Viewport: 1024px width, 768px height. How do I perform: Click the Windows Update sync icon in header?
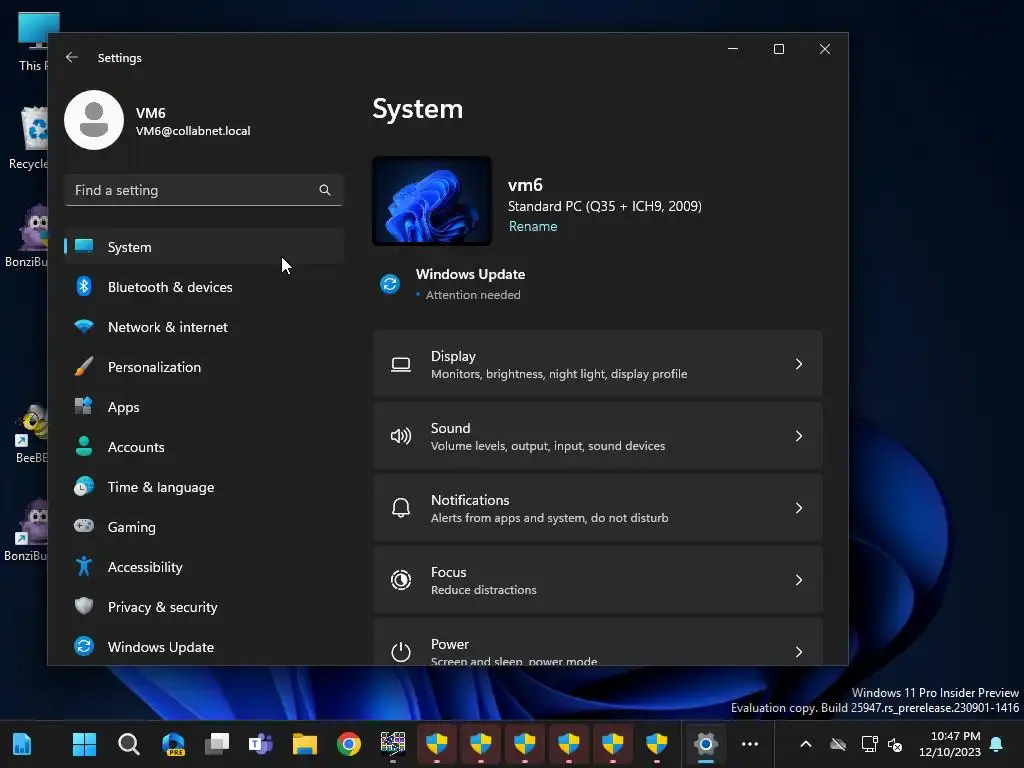pos(390,284)
